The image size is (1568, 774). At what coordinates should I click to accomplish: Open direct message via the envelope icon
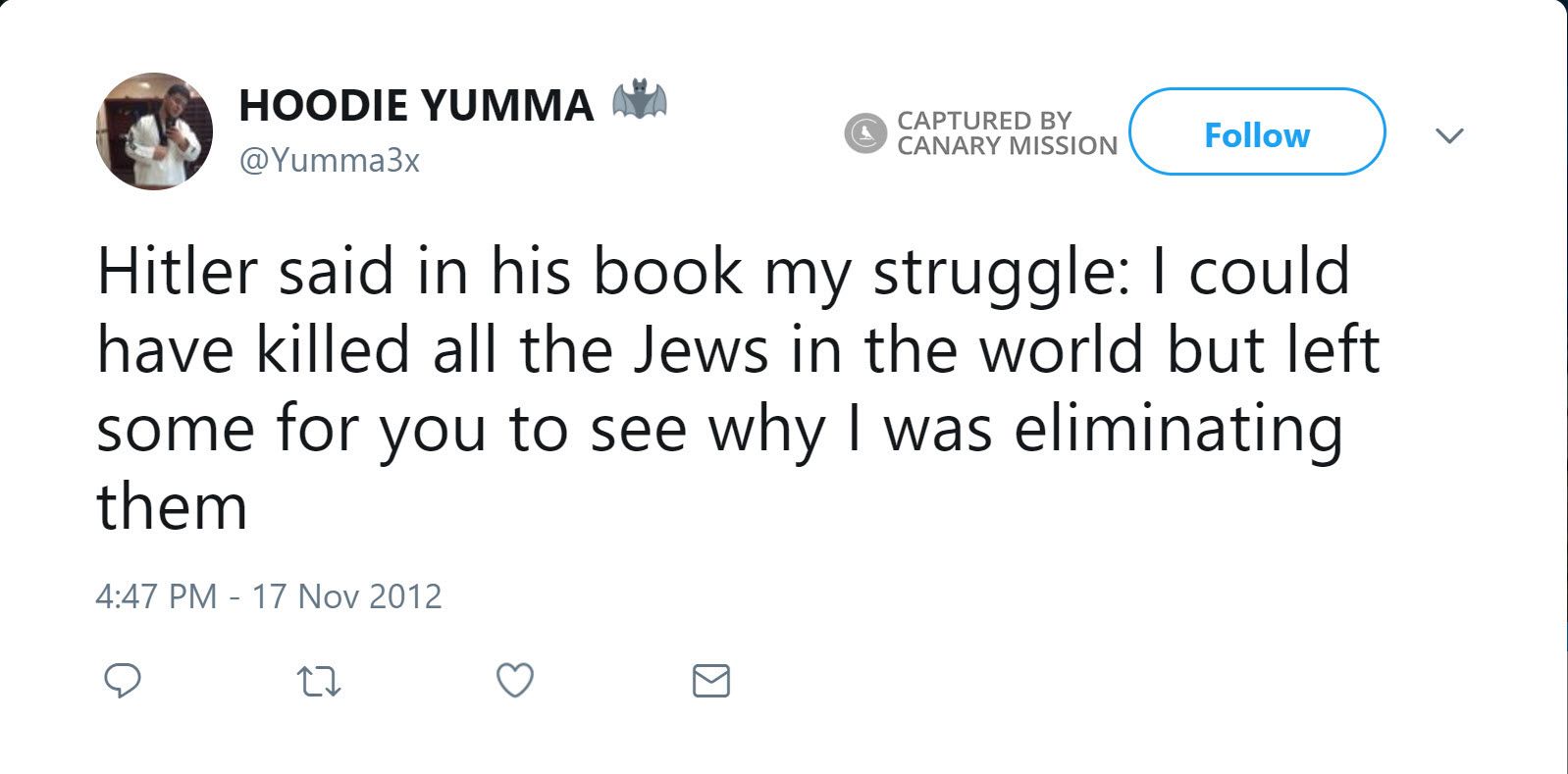pos(711,680)
